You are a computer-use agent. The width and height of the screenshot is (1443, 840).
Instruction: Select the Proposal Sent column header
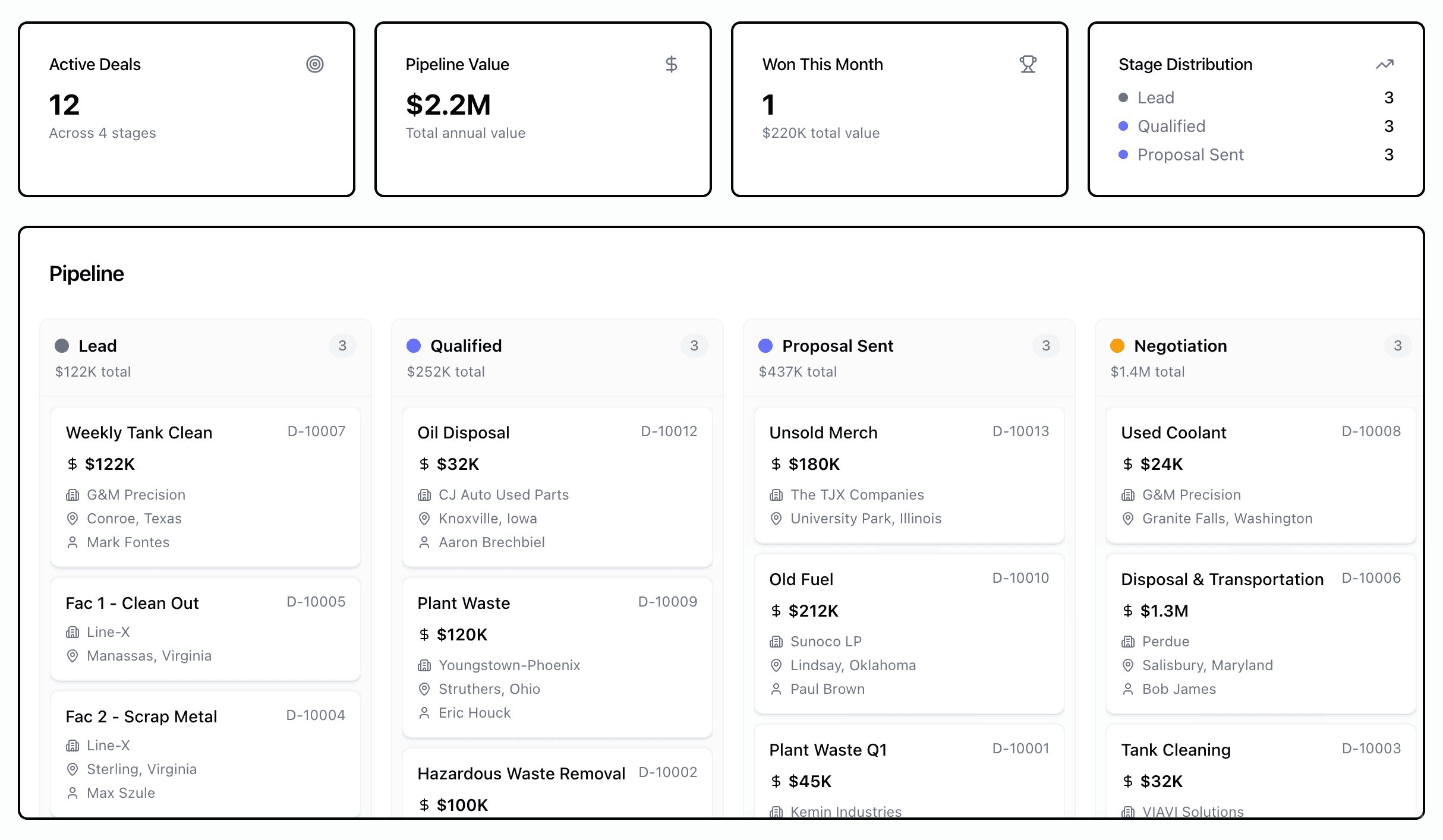(x=838, y=345)
